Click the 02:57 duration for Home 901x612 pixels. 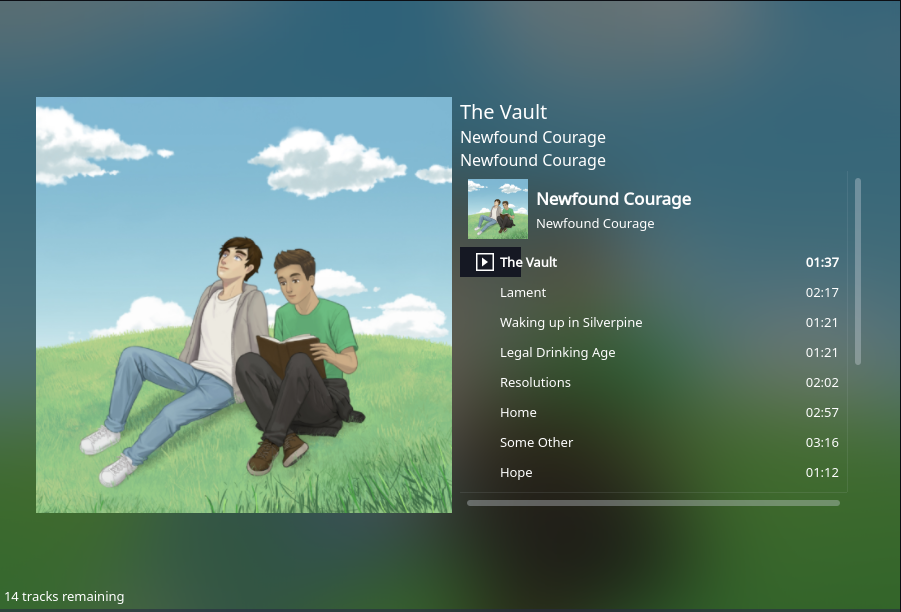pos(822,413)
